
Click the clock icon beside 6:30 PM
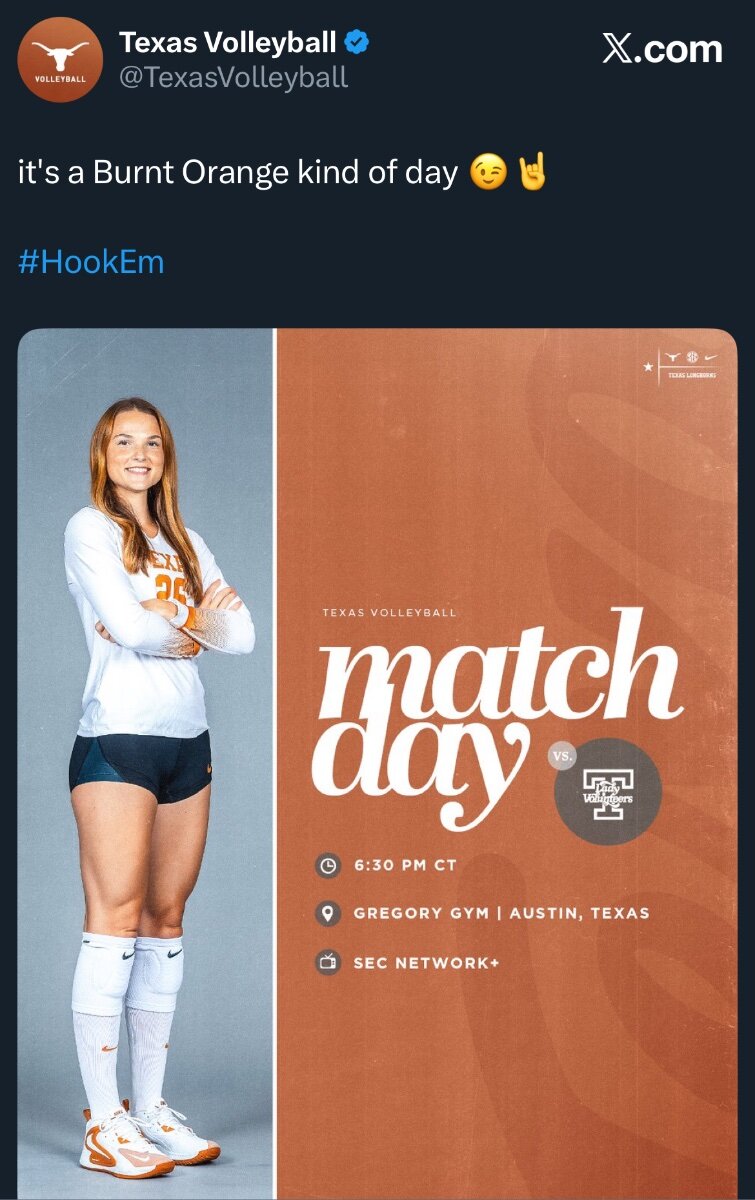point(327,865)
